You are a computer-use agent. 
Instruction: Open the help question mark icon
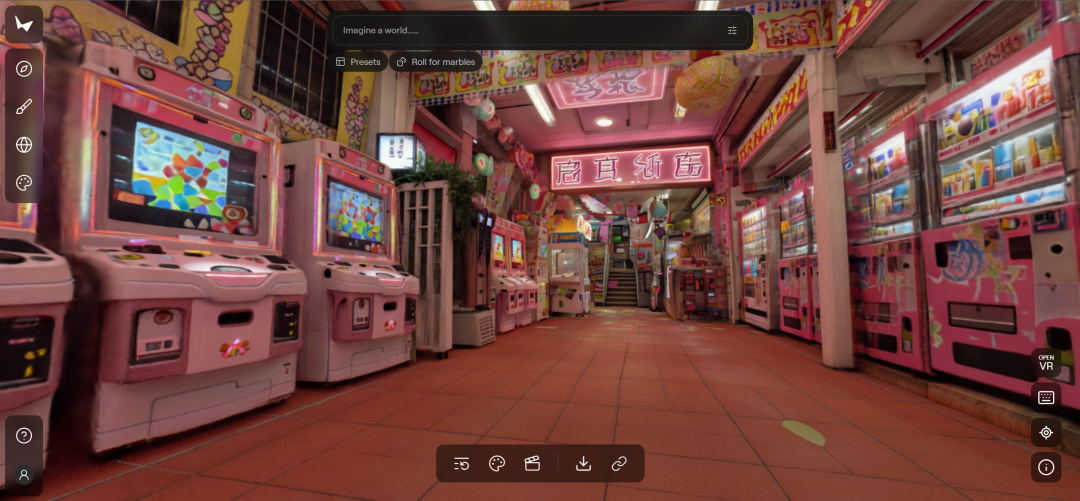pyautogui.click(x=24, y=436)
